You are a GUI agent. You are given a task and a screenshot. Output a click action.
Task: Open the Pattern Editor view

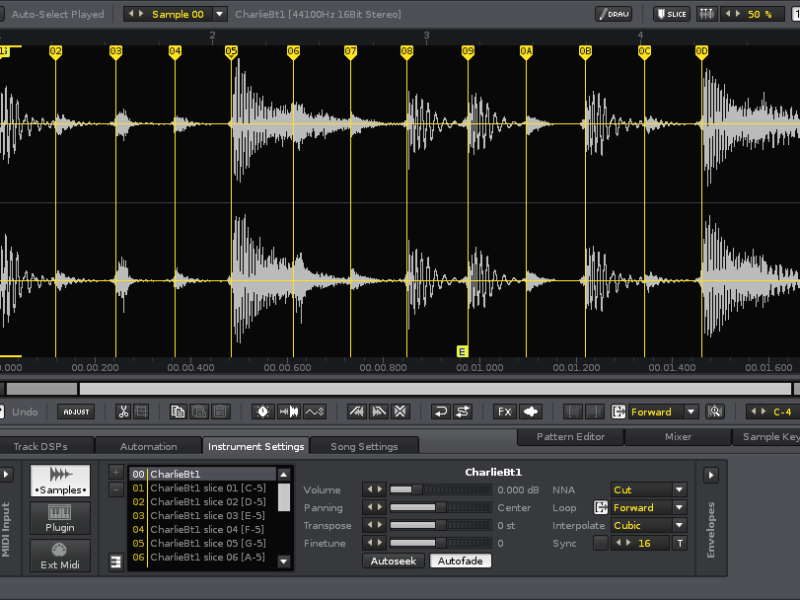(571, 437)
